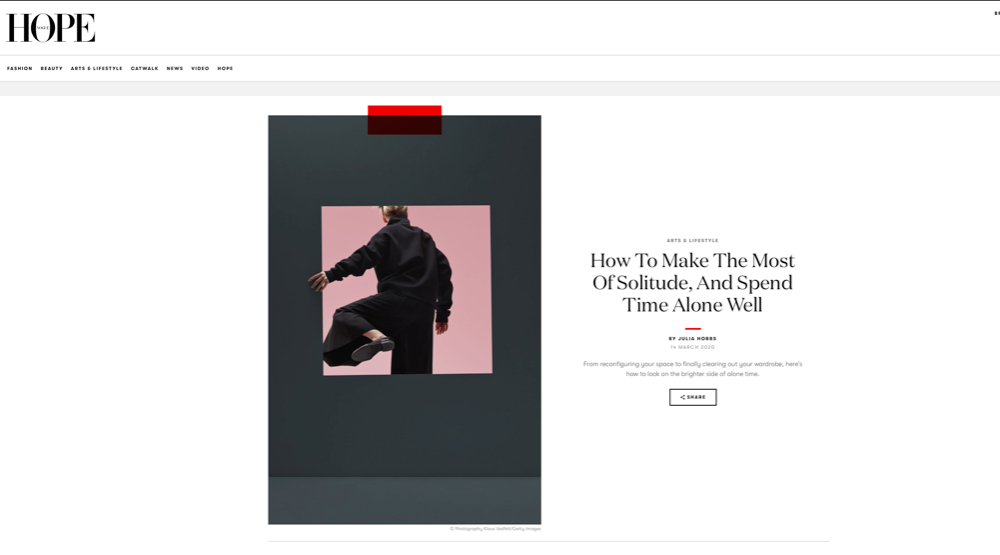Open the article's hero photograph
This screenshot has width=1000, height=555.
point(404,320)
